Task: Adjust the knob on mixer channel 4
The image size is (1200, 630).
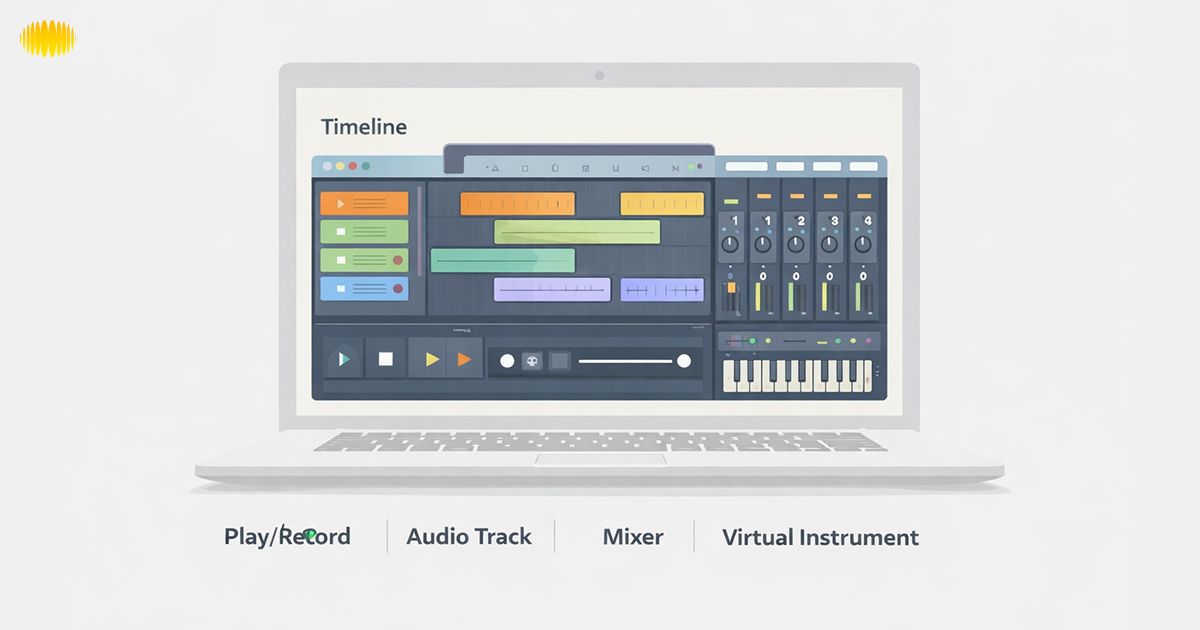Action: coord(862,244)
